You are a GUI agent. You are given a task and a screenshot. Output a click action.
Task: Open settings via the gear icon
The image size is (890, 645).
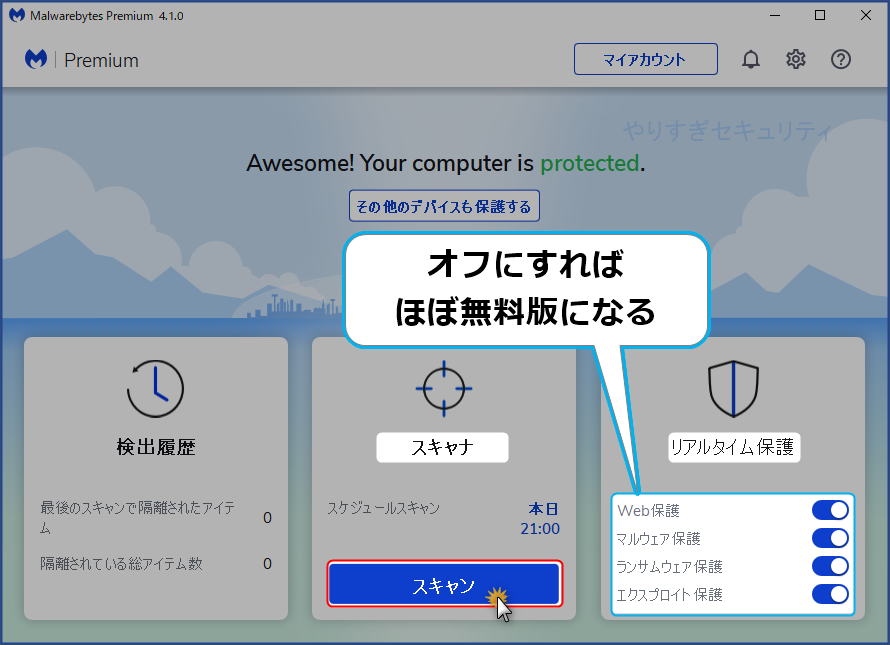tap(795, 59)
